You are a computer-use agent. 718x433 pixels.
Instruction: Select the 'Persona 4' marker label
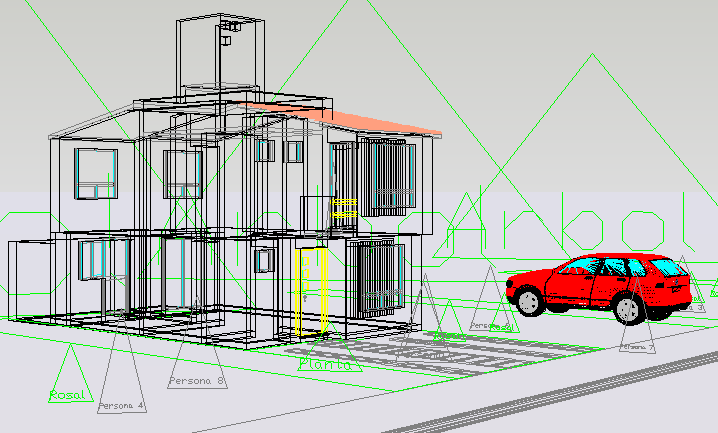pos(121,406)
